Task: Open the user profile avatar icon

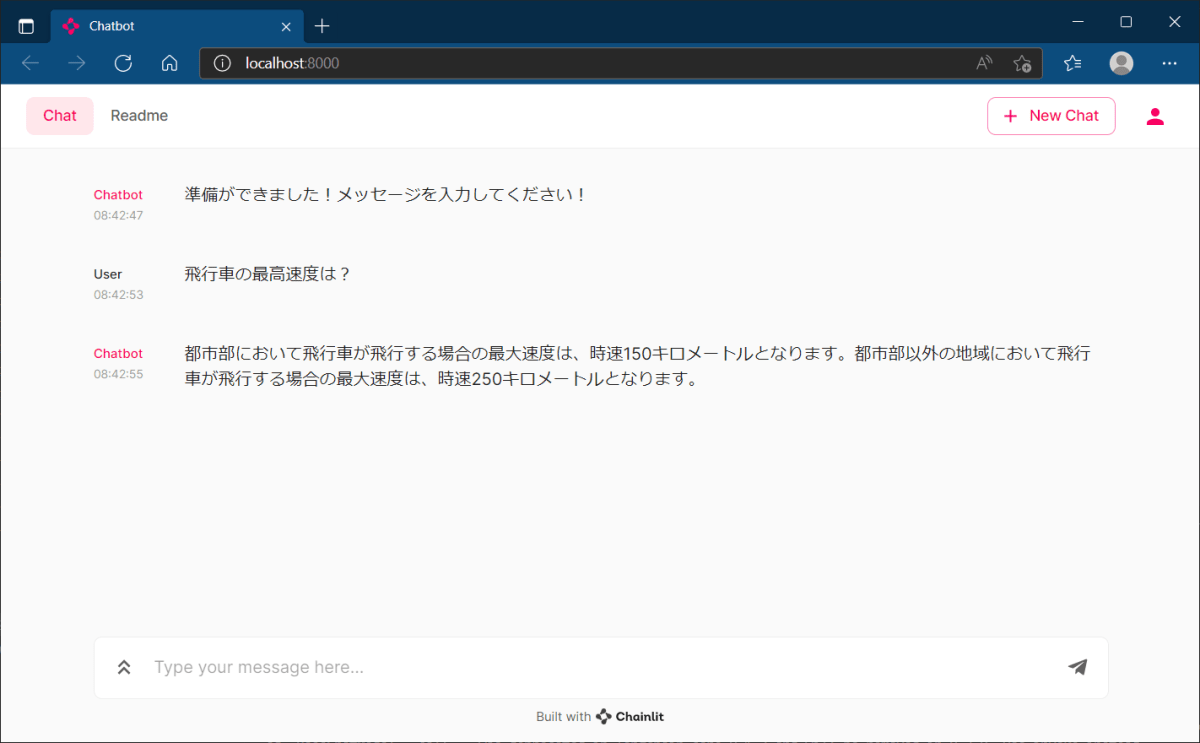Action: [1155, 116]
